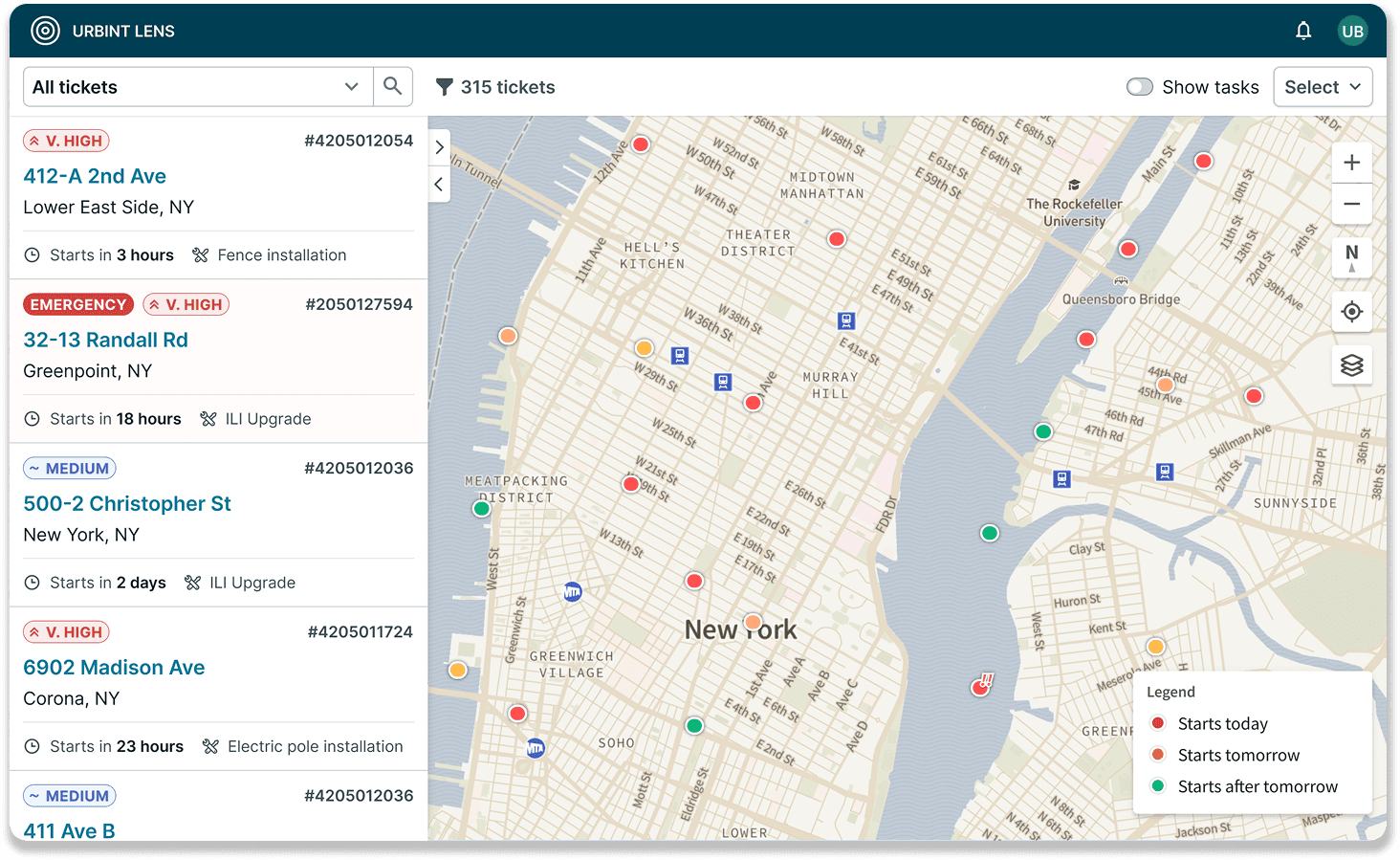1400x860 pixels.
Task: Select the red pin near 12th Ave
Action: click(x=641, y=144)
